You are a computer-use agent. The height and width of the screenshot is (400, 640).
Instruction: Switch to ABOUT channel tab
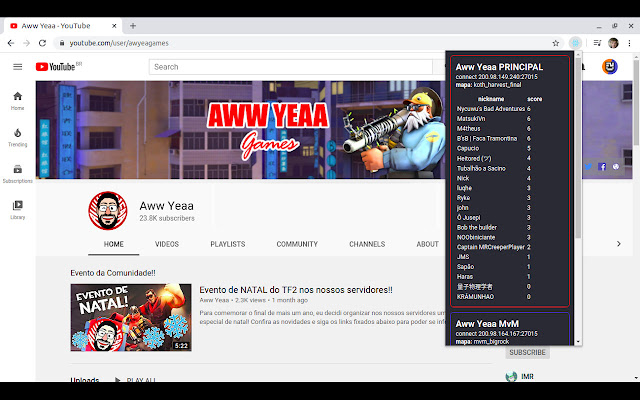tap(427, 244)
